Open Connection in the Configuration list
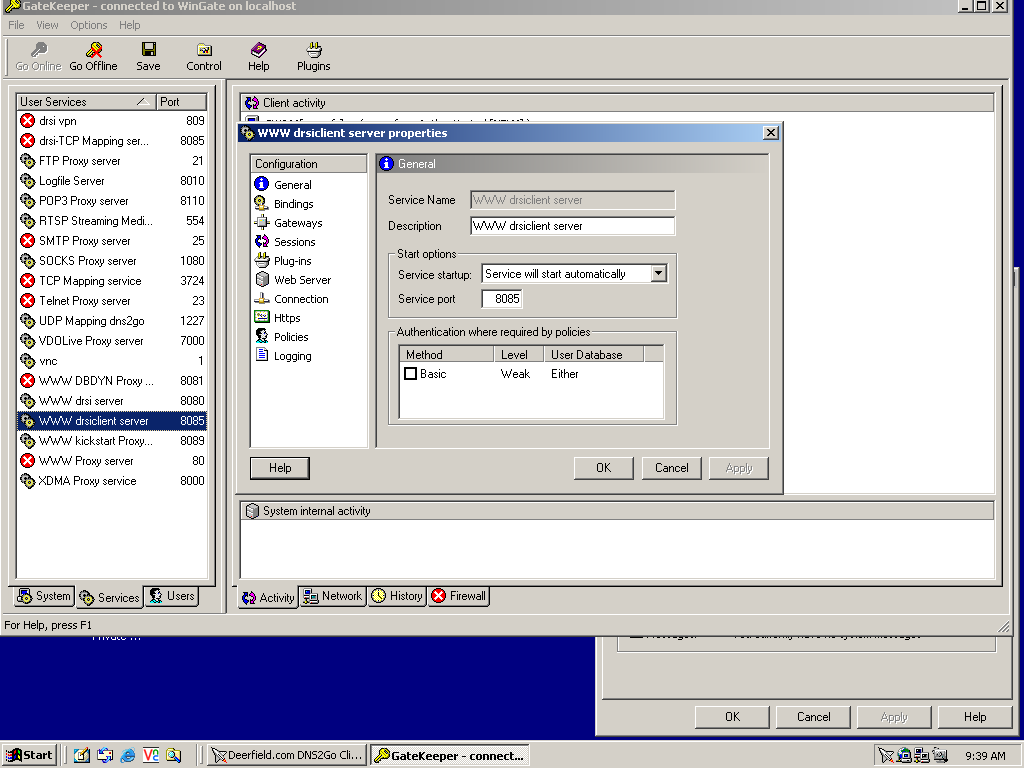The image size is (1024, 768). point(291,298)
